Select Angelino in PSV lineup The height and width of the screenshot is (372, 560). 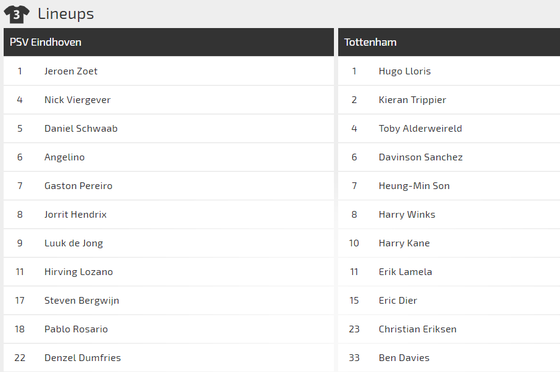[x=64, y=157]
